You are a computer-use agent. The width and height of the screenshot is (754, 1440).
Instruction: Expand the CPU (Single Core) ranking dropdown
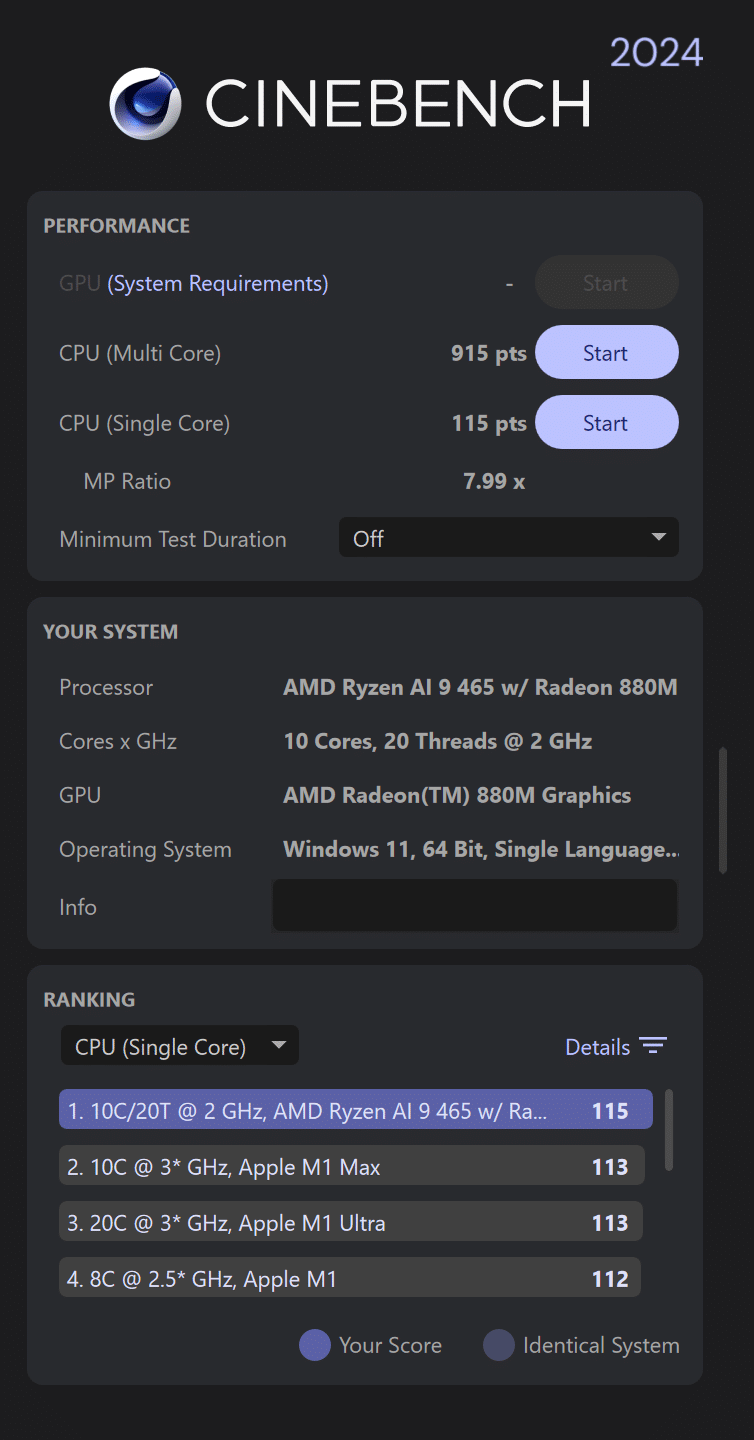pyautogui.click(x=179, y=1047)
